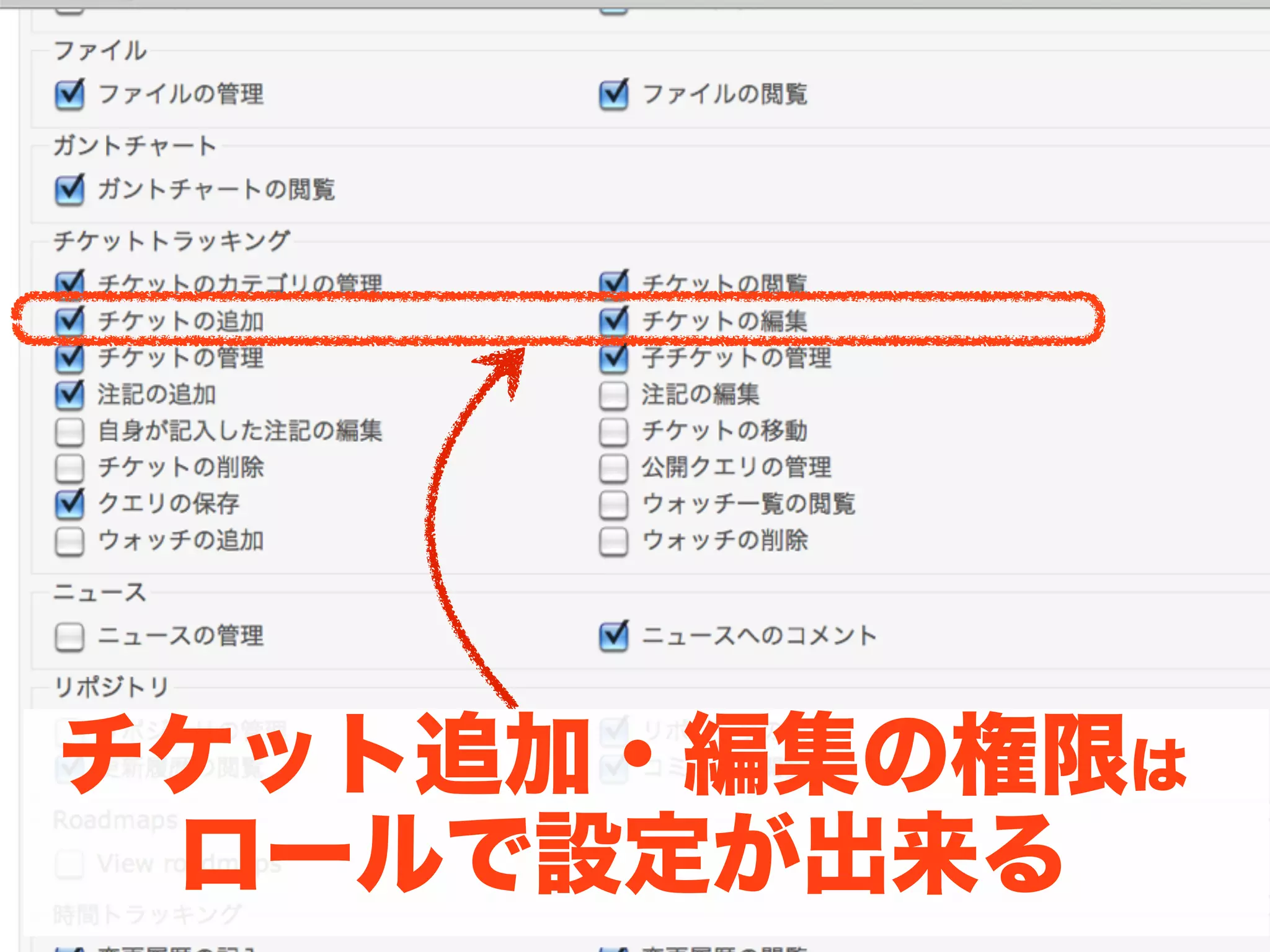Viewport: 1270px width, 952px height.
Task: Uncheck the チケットの管理 checkbox
Action: (x=69, y=358)
